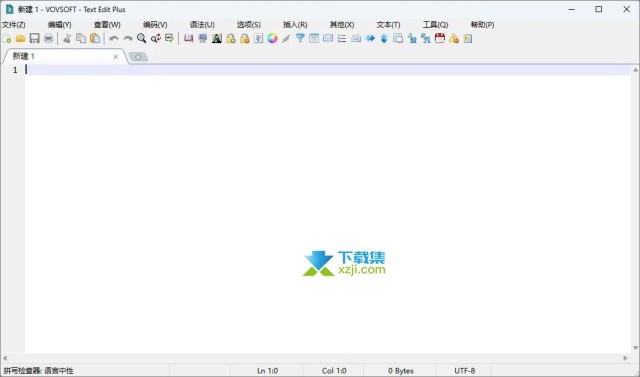Click the second blue sort icon beside the calendar
This screenshot has width=640, height=377.
[426, 39]
